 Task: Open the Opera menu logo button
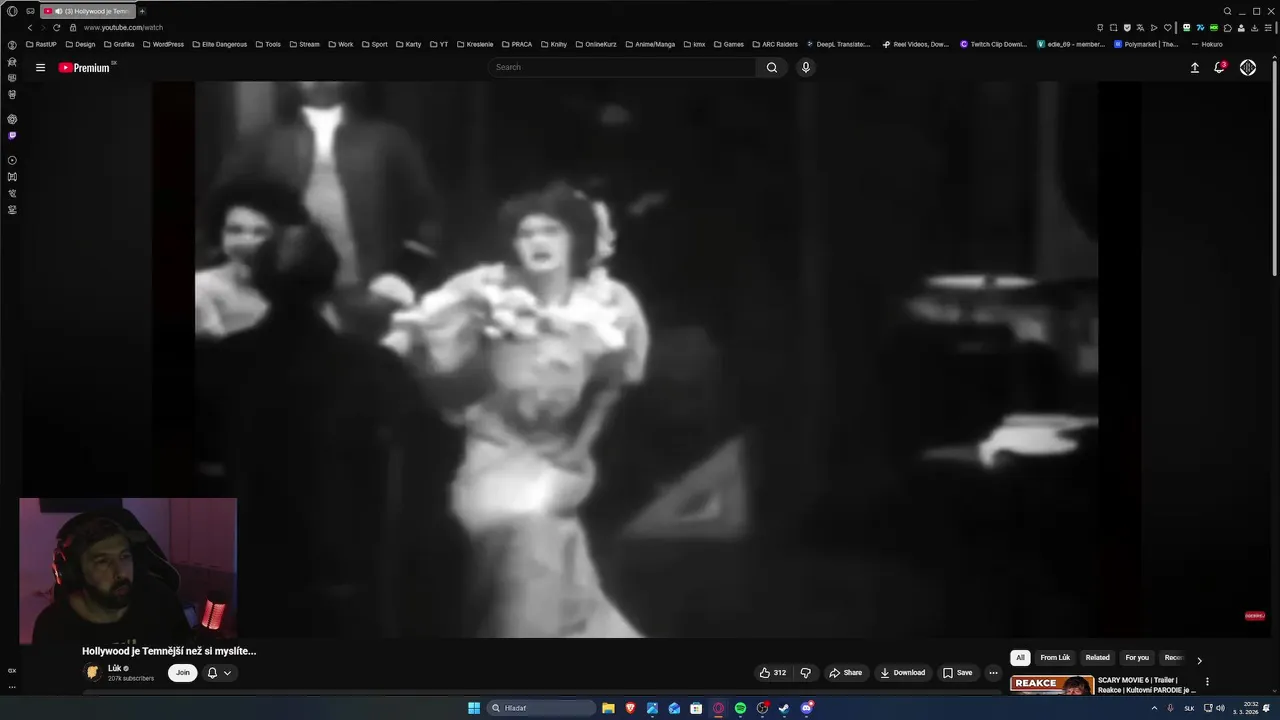point(12,11)
